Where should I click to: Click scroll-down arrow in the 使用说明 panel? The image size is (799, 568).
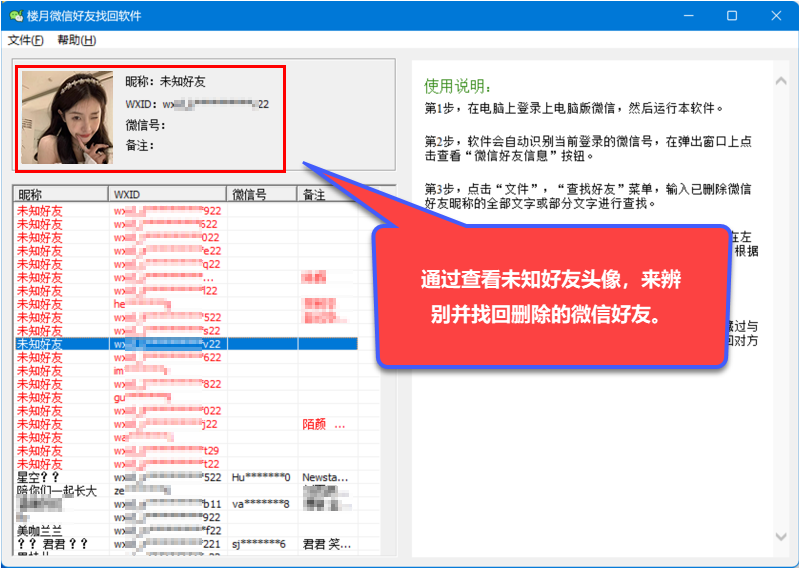pyautogui.click(x=781, y=536)
